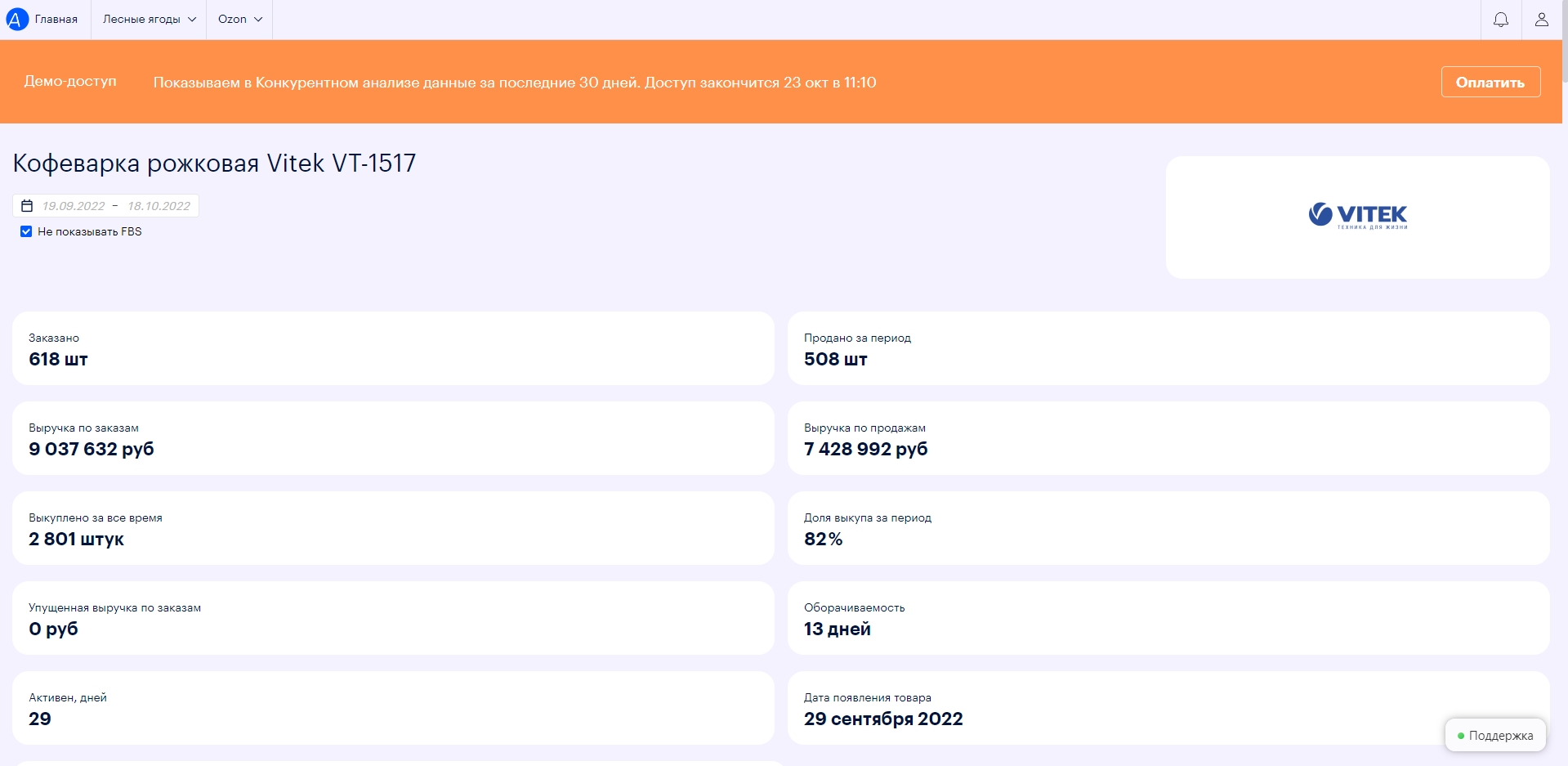1568x766 pixels.
Task: Click the 'Дата появления товара' label
Action: [x=868, y=697]
